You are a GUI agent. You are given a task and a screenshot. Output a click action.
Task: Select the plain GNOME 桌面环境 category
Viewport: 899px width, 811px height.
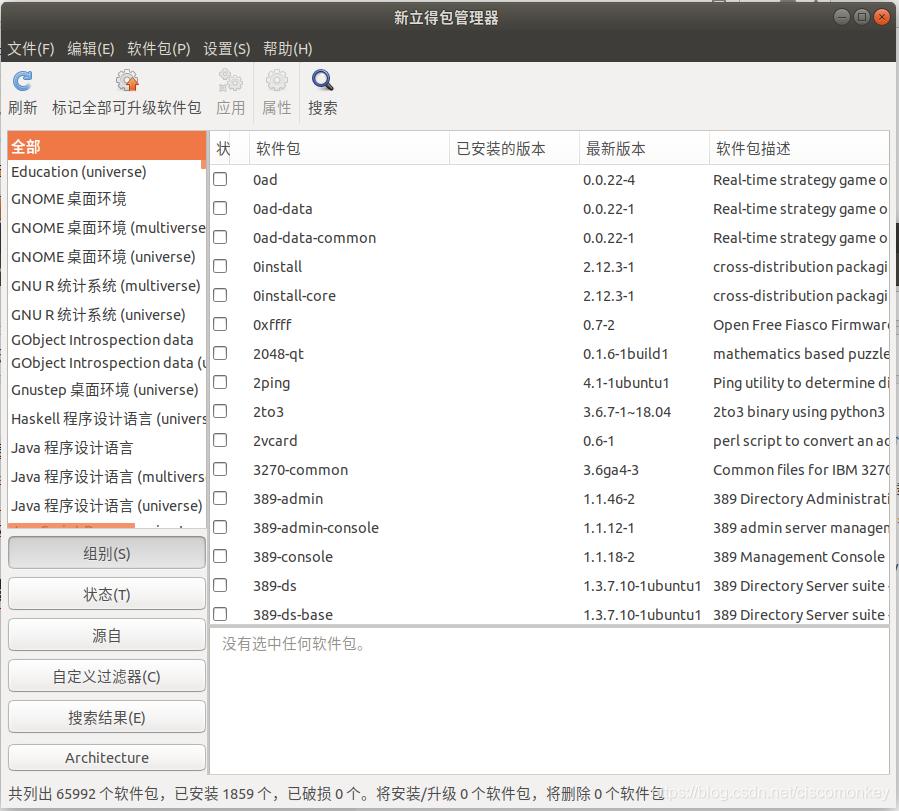[107, 199]
